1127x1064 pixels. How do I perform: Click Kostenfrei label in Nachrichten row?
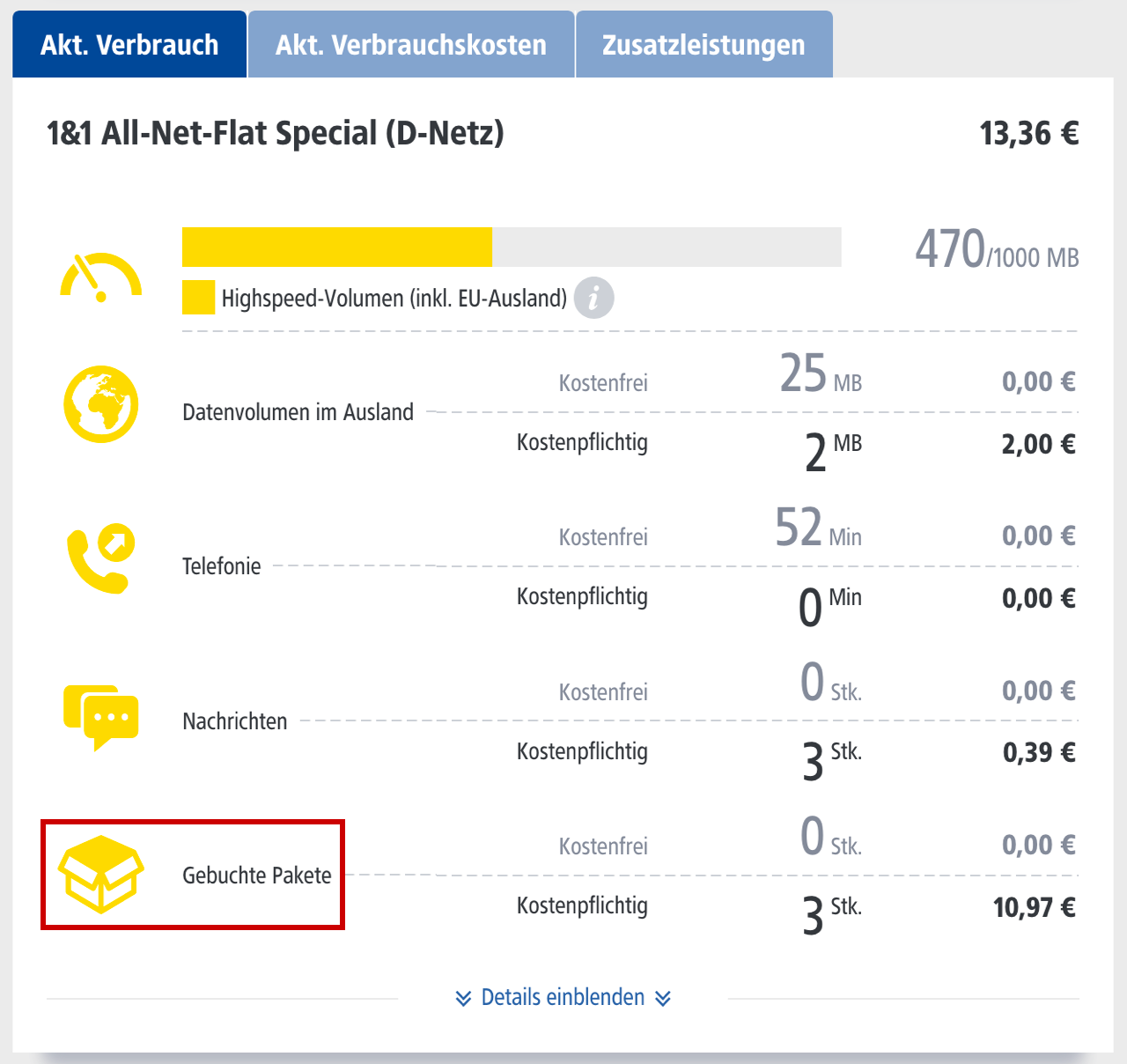coord(603,691)
